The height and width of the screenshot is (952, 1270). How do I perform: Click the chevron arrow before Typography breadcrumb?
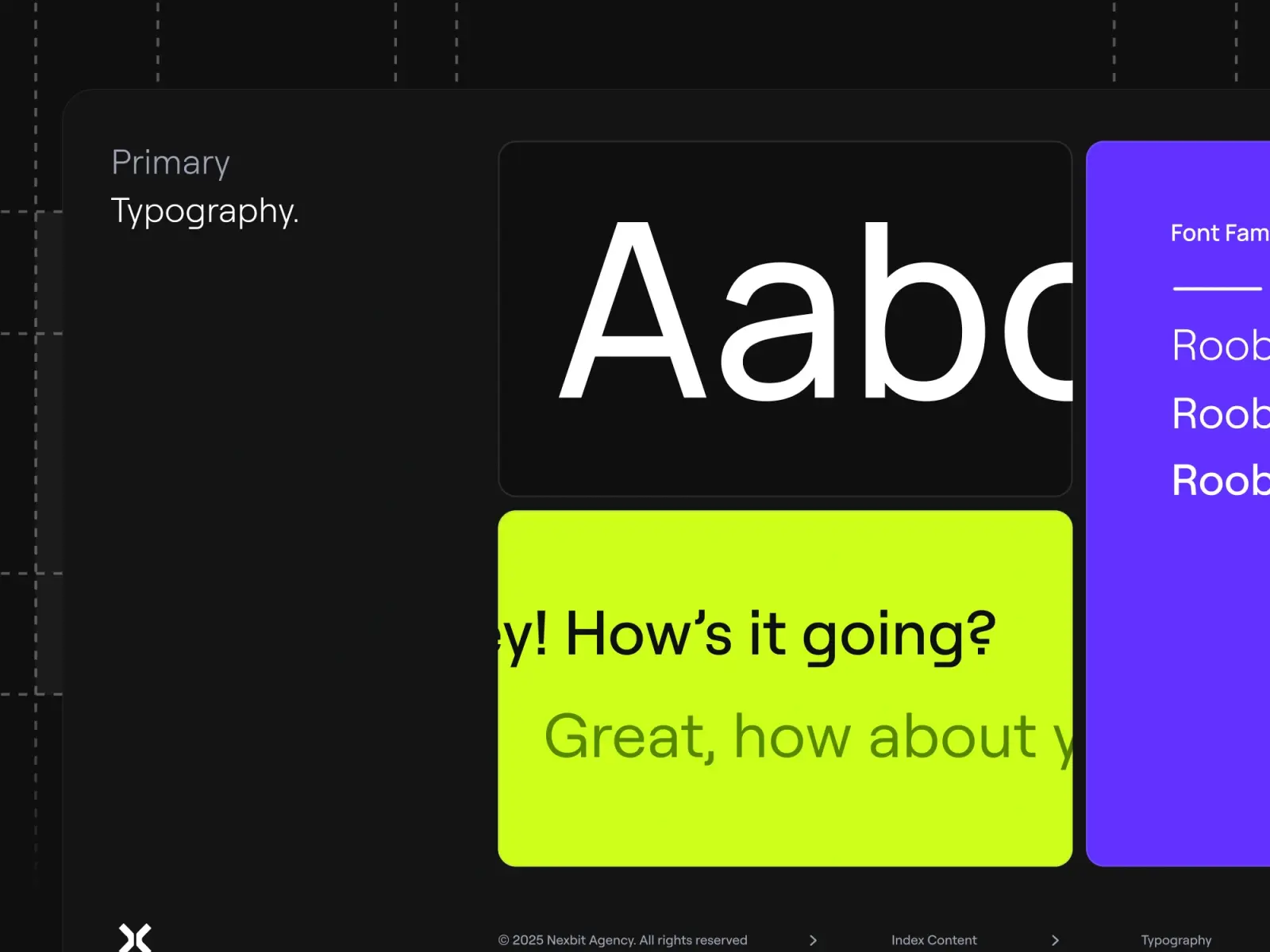[x=1055, y=940]
